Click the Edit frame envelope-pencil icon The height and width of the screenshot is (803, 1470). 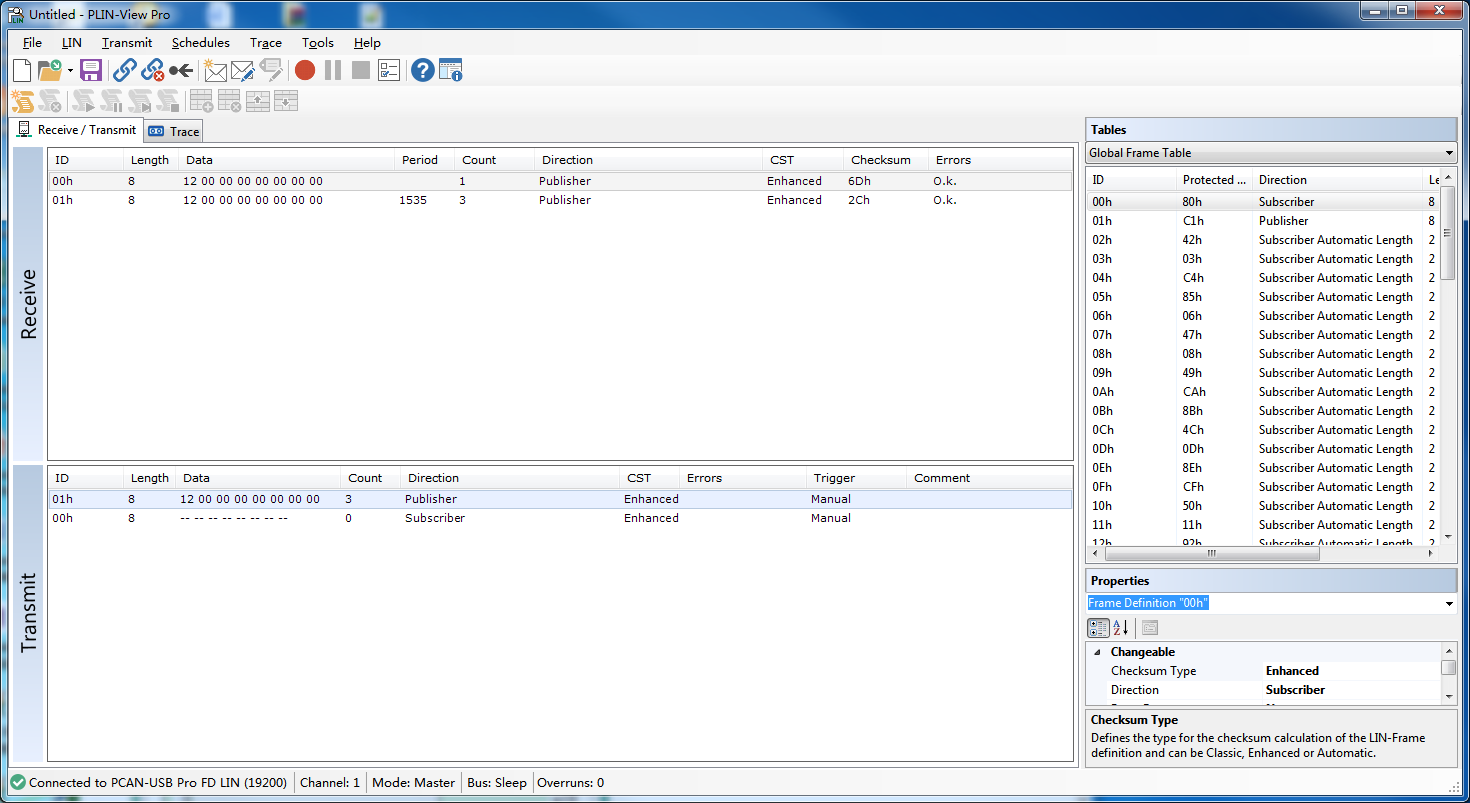(243, 70)
